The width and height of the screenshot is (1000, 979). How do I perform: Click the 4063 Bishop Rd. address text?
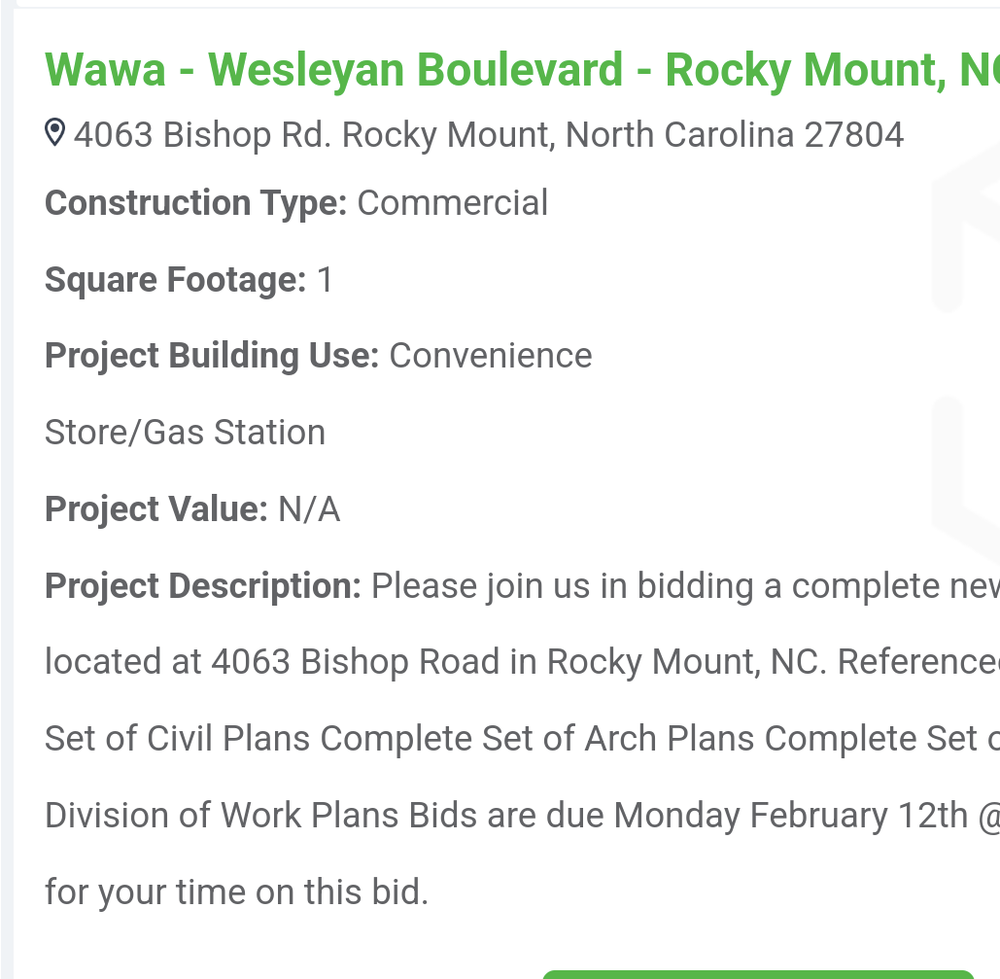click(x=488, y=134)
